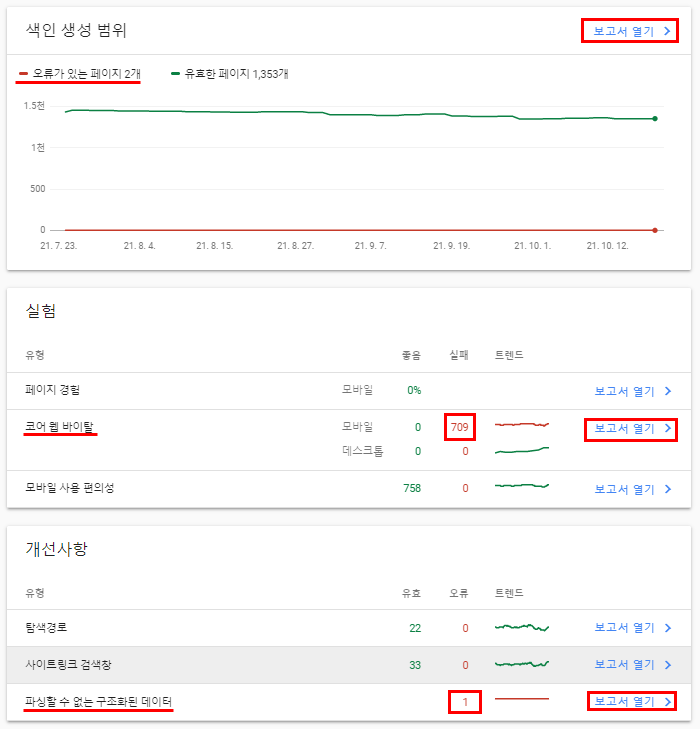Viewport: 700px width, 729px height.
Task: Click the 758 good value for 모바일 사용 편의성
Action: 412,488
